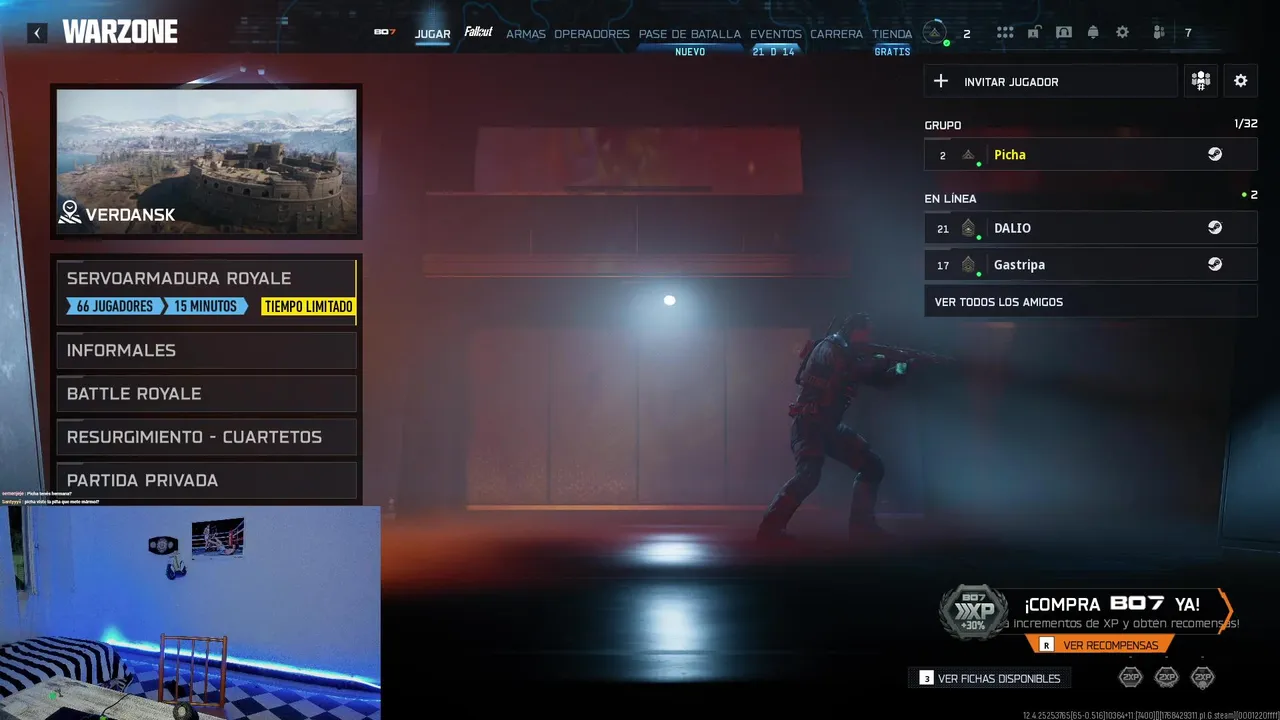Open the Fallout event tab
Viewport: 1280px width, 720px height.
click(x=478, y=32)
